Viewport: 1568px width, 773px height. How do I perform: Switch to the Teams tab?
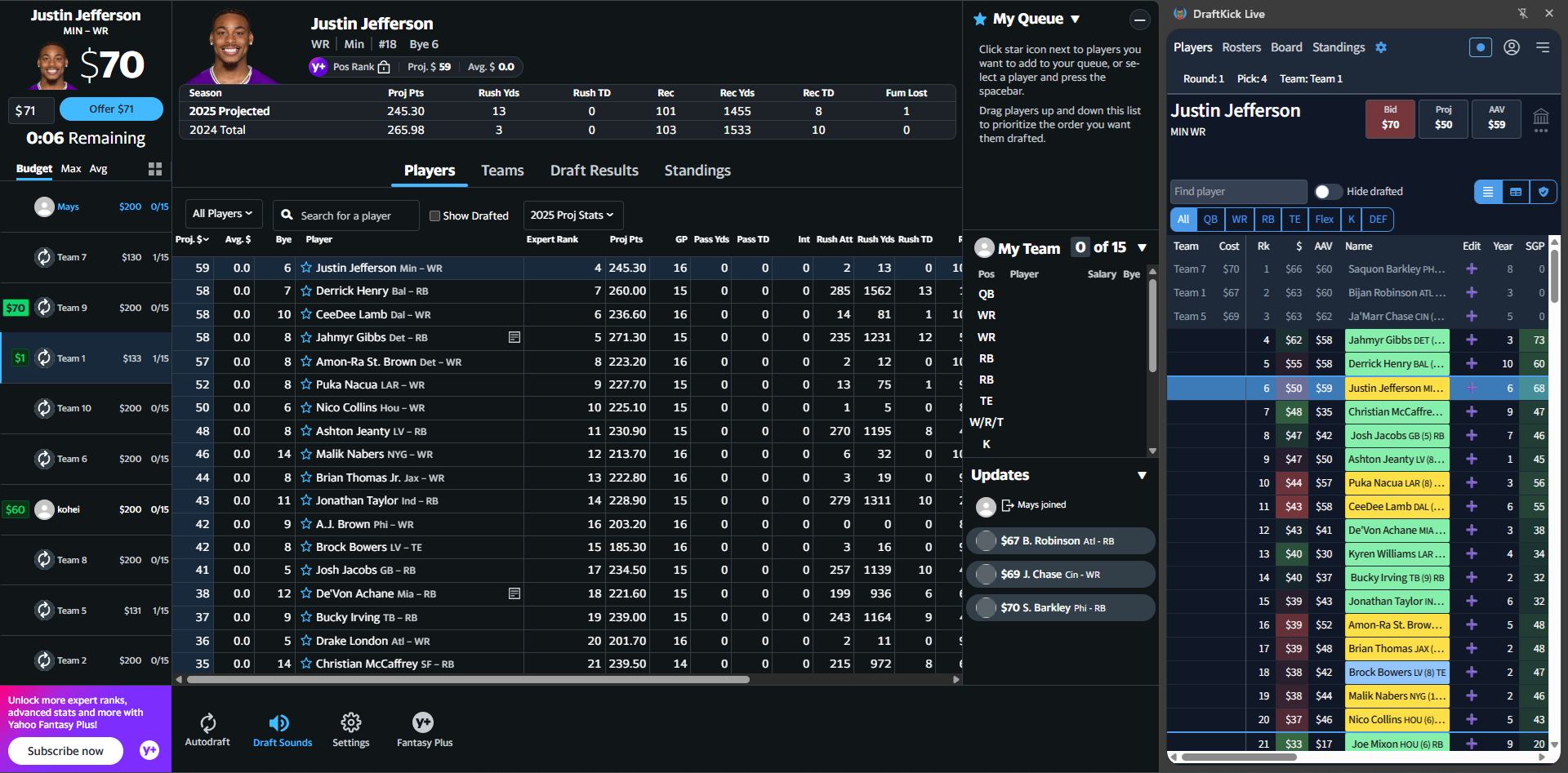(x=502, y=171)
